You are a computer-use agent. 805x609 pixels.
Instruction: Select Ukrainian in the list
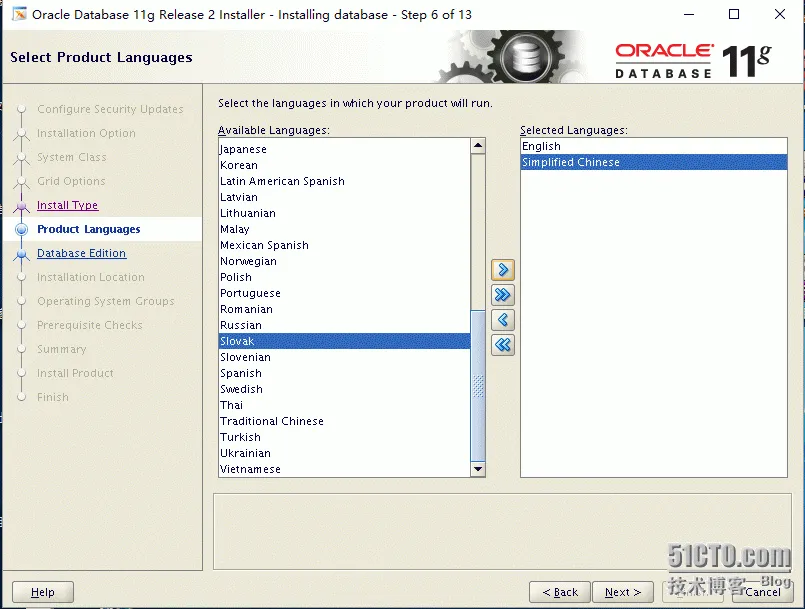click(x=344, y=453)
